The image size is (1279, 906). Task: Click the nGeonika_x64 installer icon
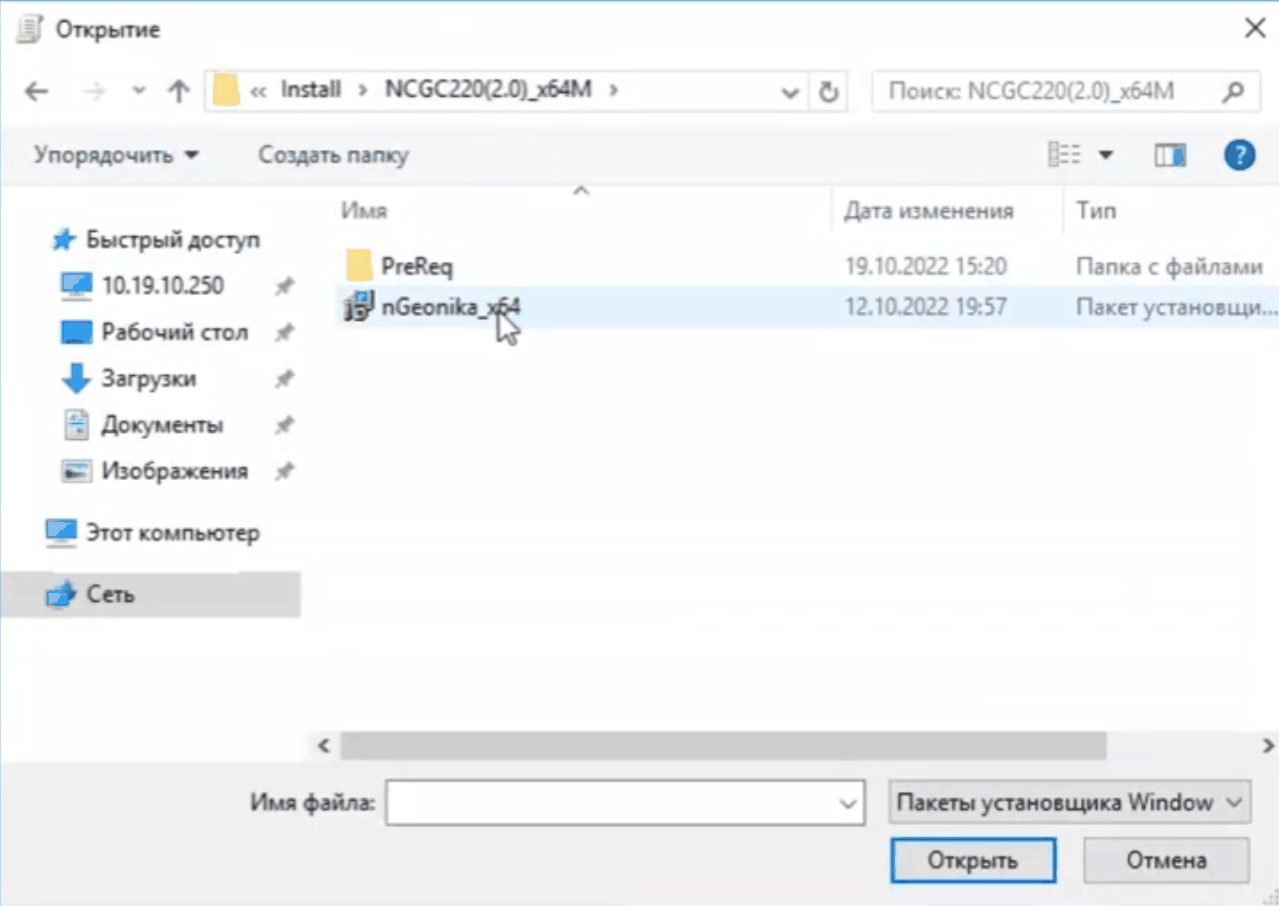coord(359,308)
